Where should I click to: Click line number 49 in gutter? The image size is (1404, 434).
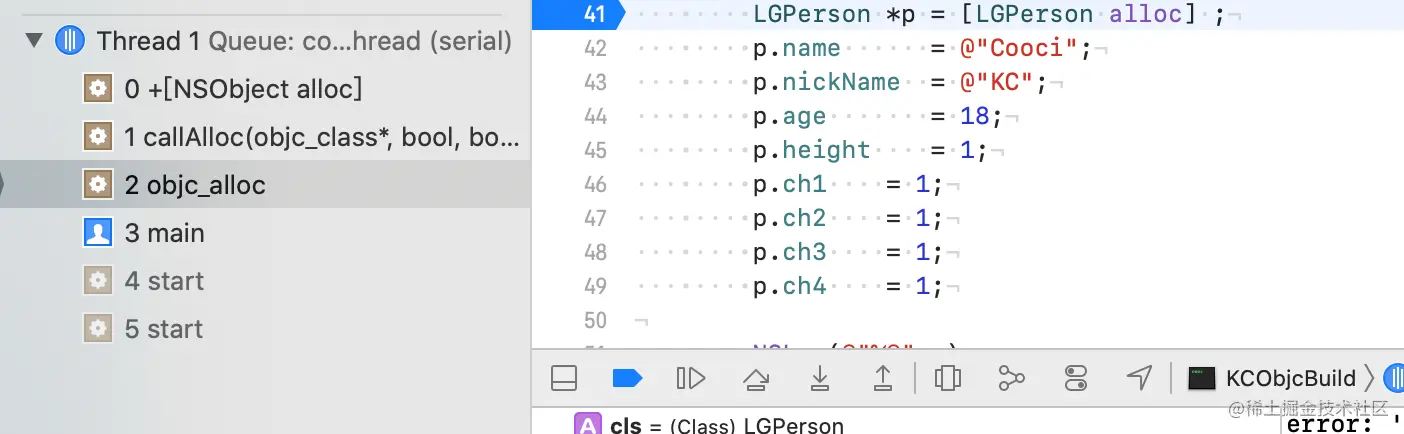(x=594, y=286)
